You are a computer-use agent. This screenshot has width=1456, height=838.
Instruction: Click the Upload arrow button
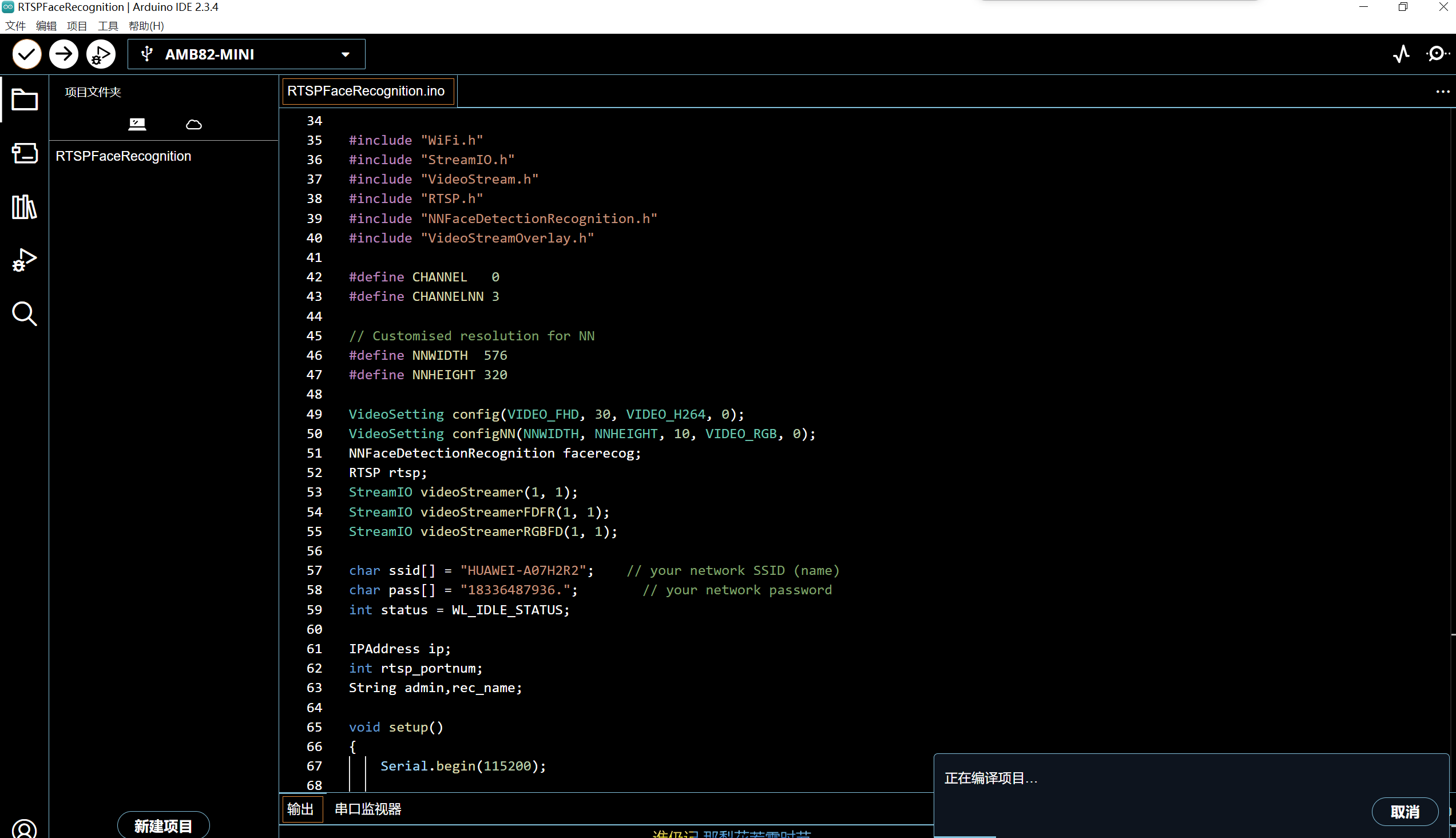coord(64,54)
